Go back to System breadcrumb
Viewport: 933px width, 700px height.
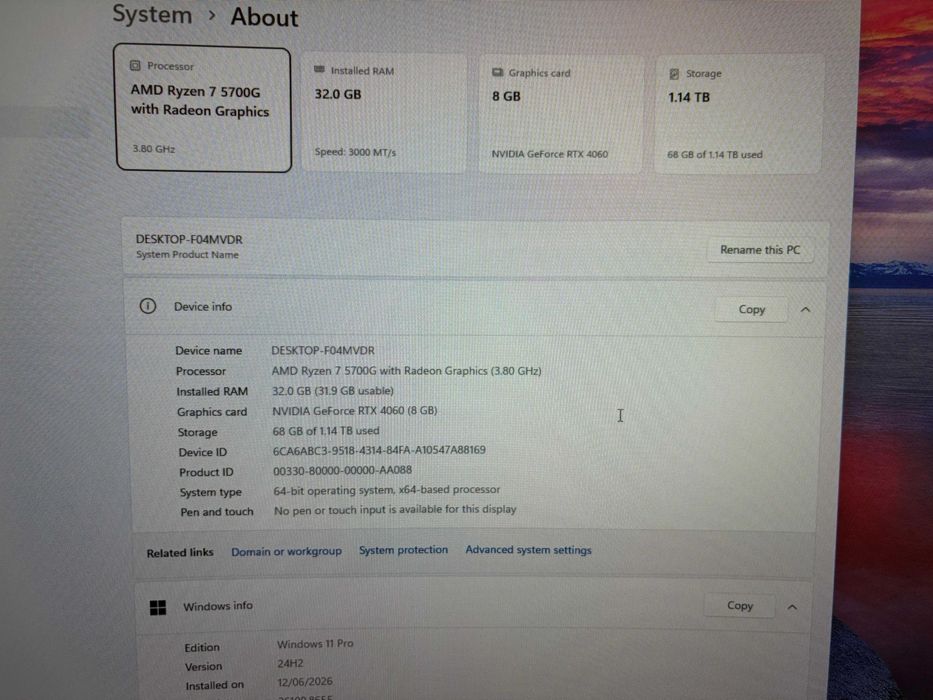click(x=152, y=14)
